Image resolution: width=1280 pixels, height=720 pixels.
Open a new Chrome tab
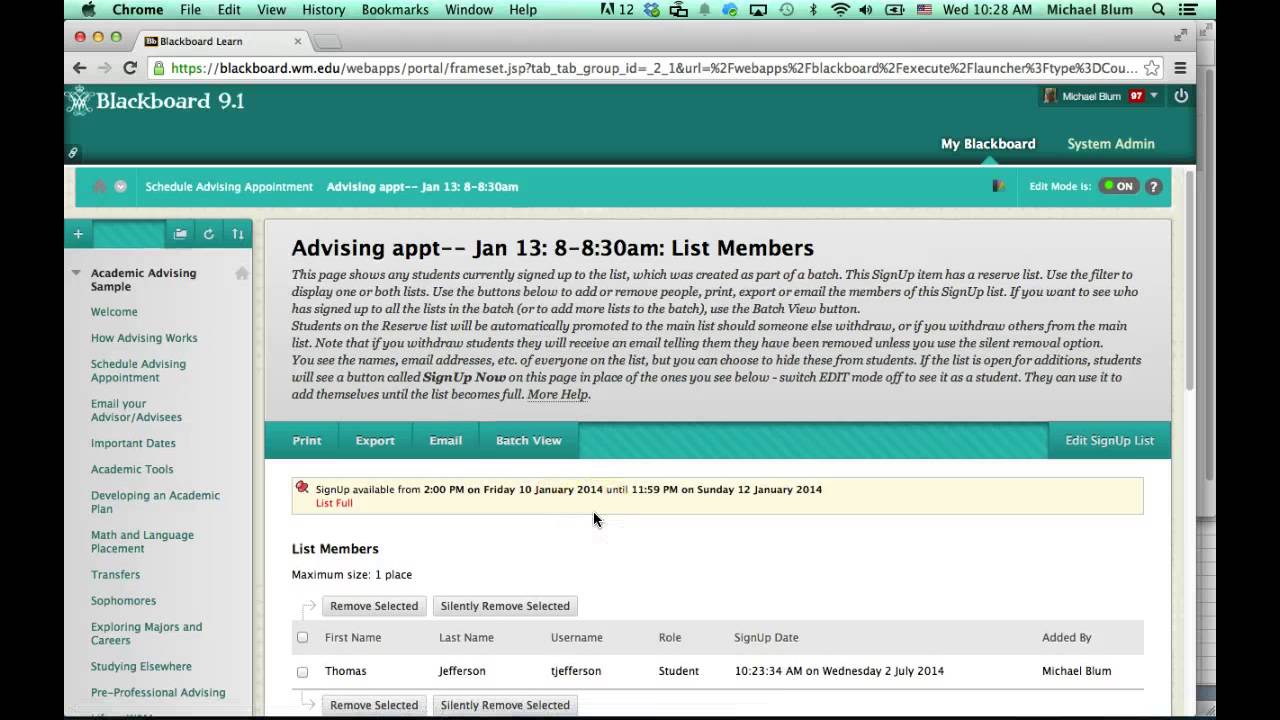327,42
